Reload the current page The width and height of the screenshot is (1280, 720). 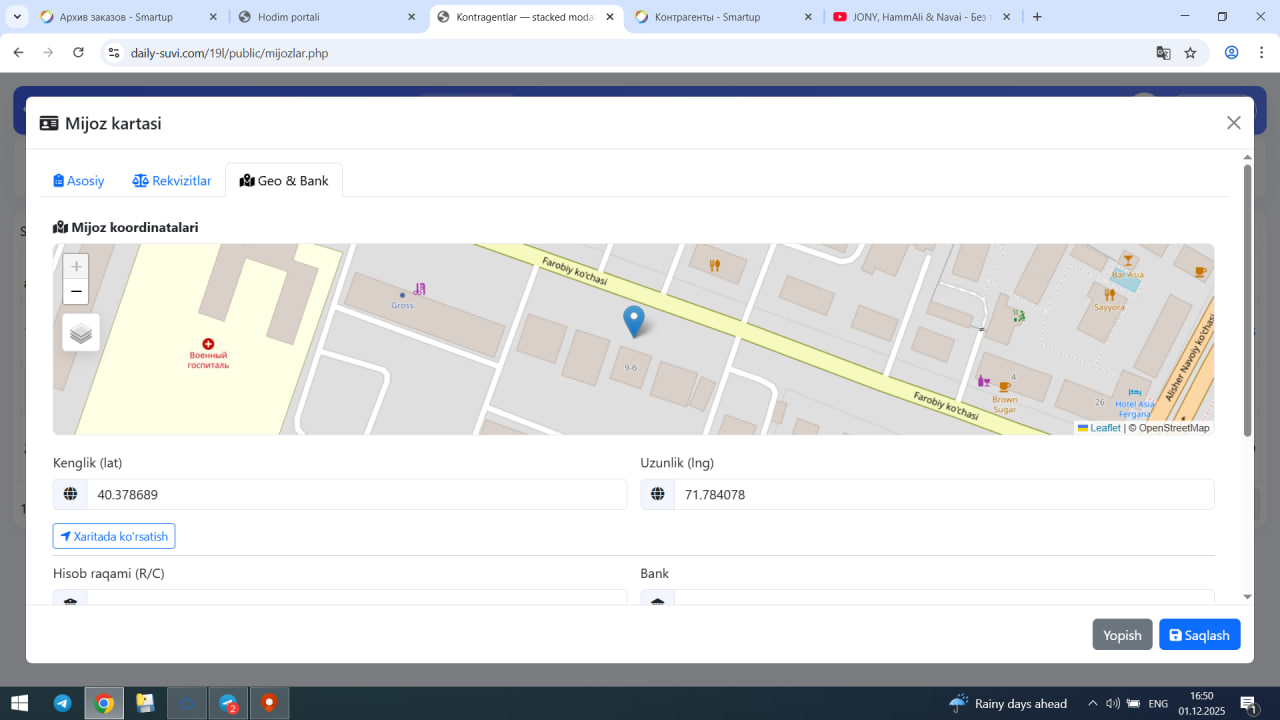[79, 53]
